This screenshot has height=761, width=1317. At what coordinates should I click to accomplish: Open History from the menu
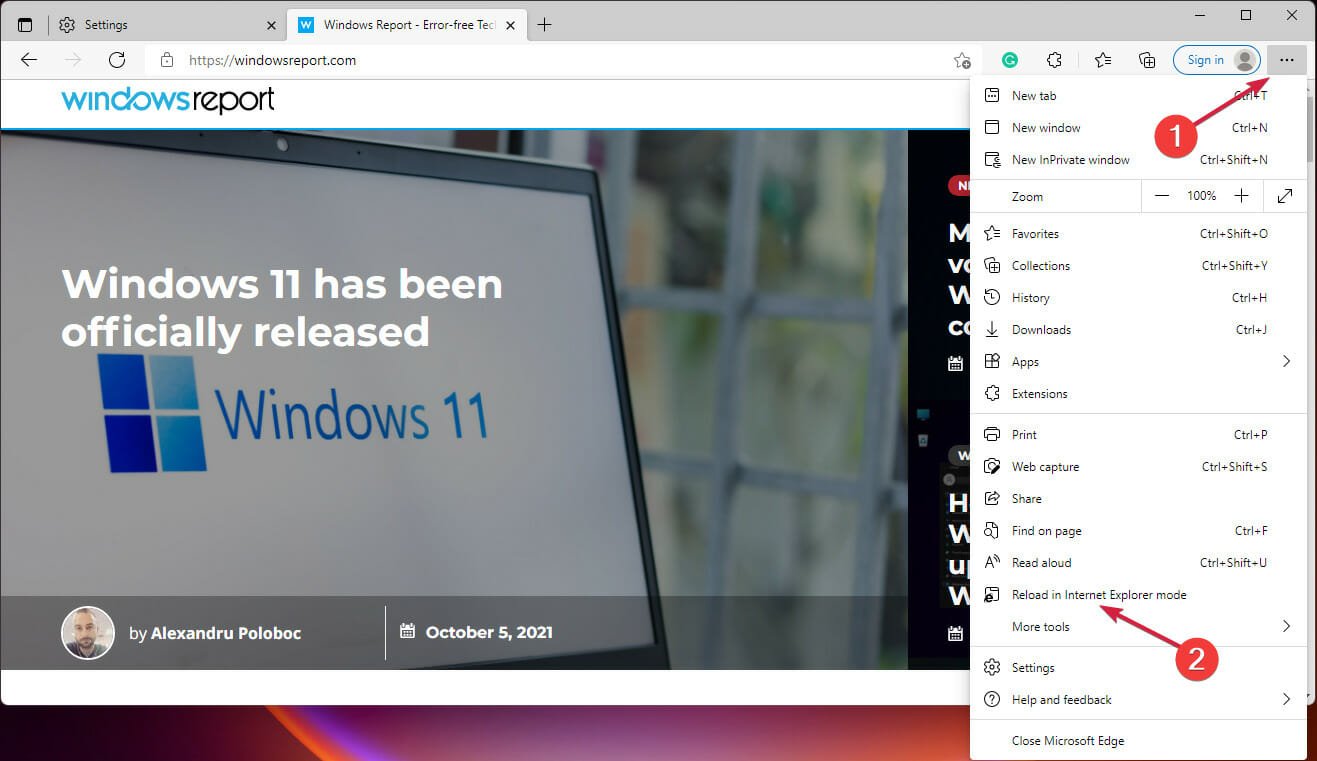[1138, 298]
